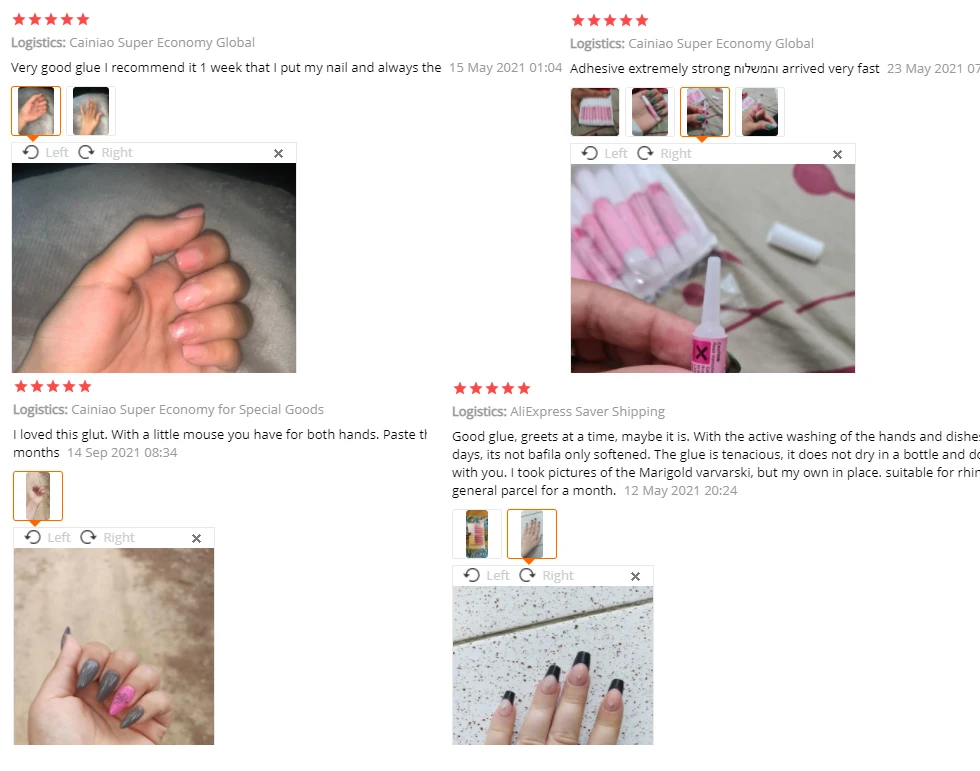The height and width of the screenshot is (771, 980).
Task: Rotate left the pink glue tubes photo
Action: click(x=604, y=153)
